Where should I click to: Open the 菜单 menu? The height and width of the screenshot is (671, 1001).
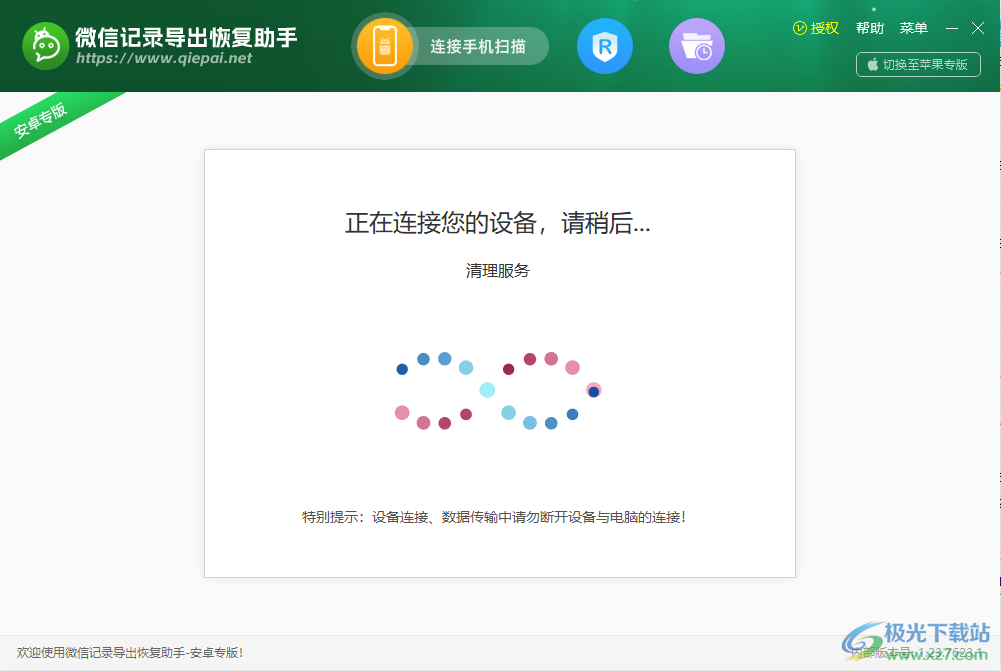click(913, 28)
